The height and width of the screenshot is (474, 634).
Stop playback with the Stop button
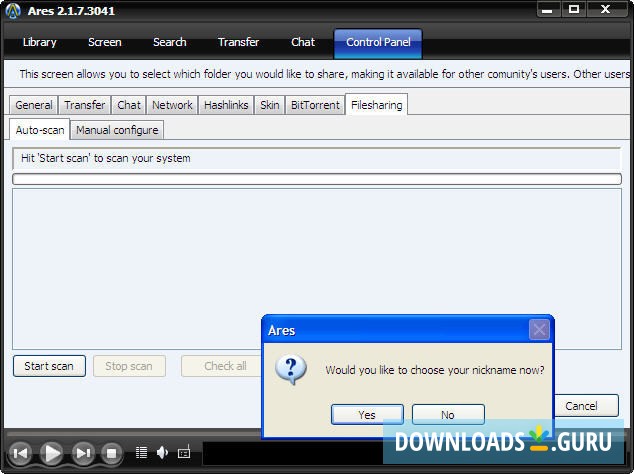click(x=112, y=453)
